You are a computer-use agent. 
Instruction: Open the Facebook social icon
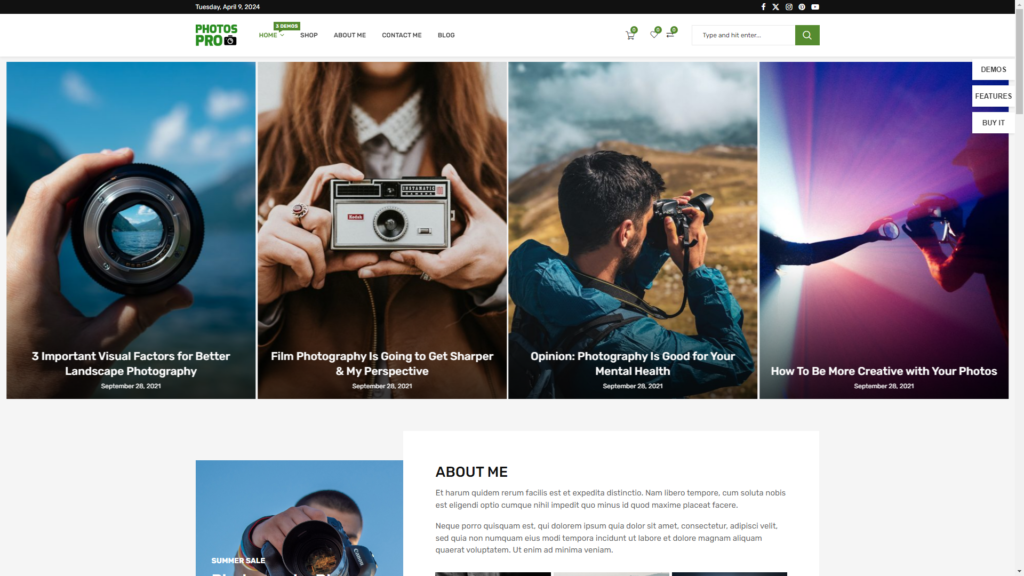coord(763,7)
